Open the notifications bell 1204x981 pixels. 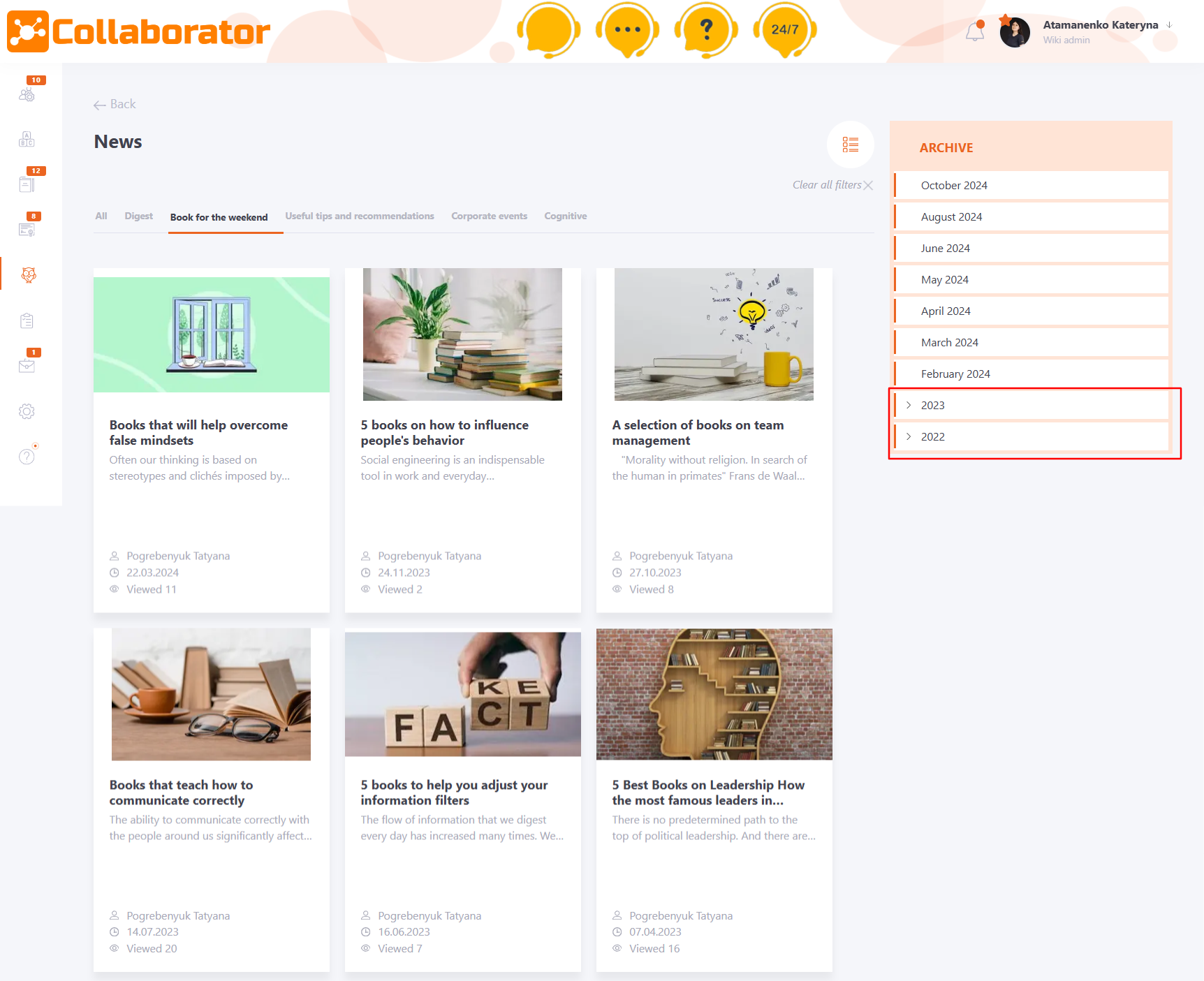tap(975, 31)
